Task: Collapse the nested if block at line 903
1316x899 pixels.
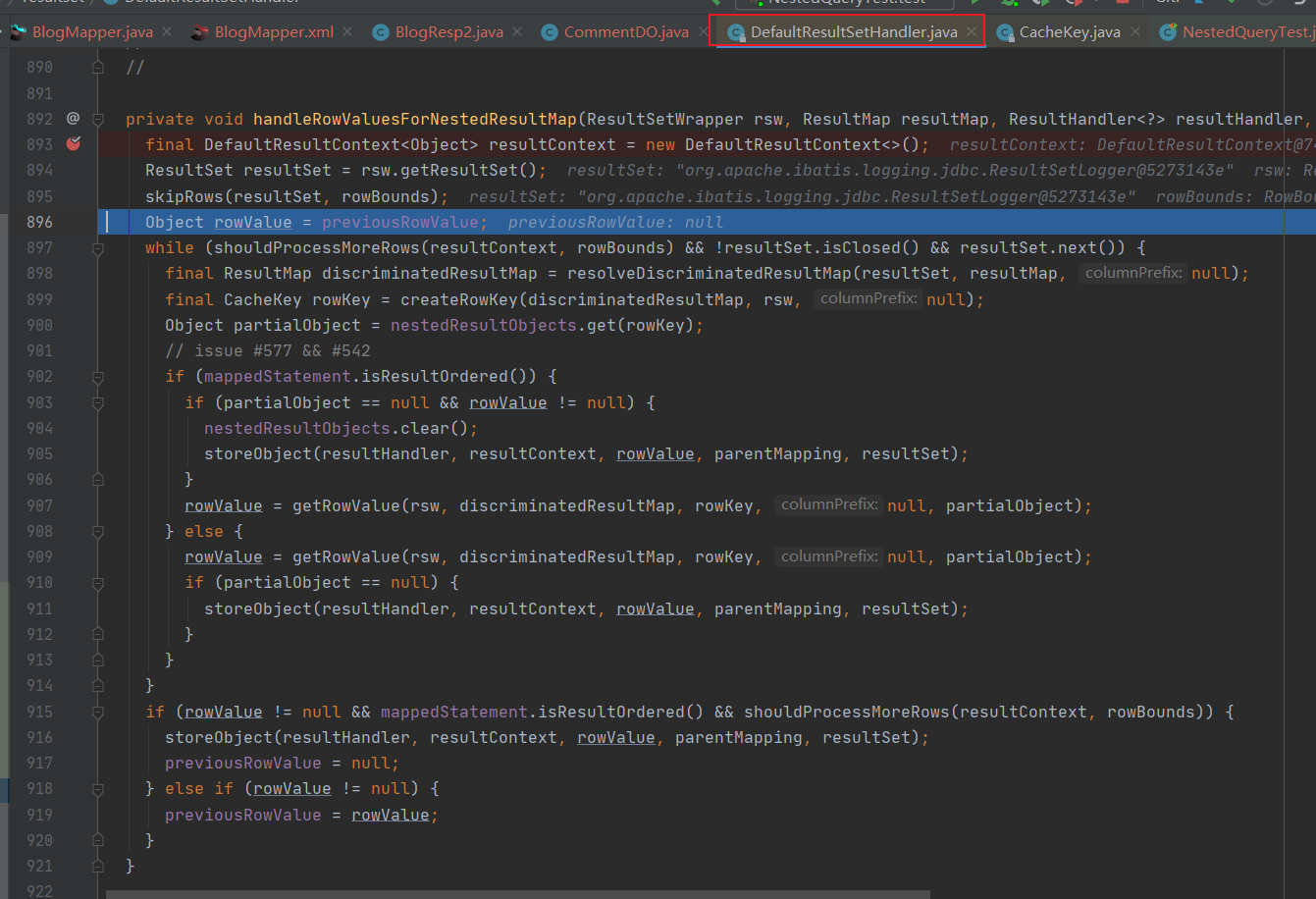Action: click(x=97, y=402)
